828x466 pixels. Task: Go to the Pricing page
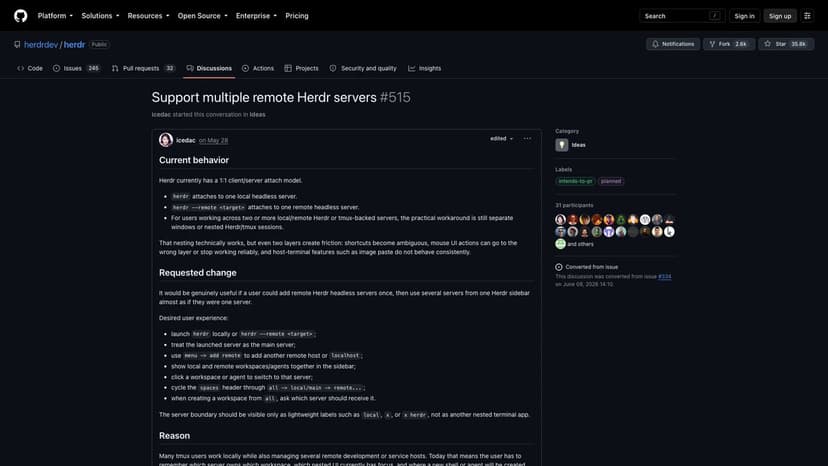(297, 16)
